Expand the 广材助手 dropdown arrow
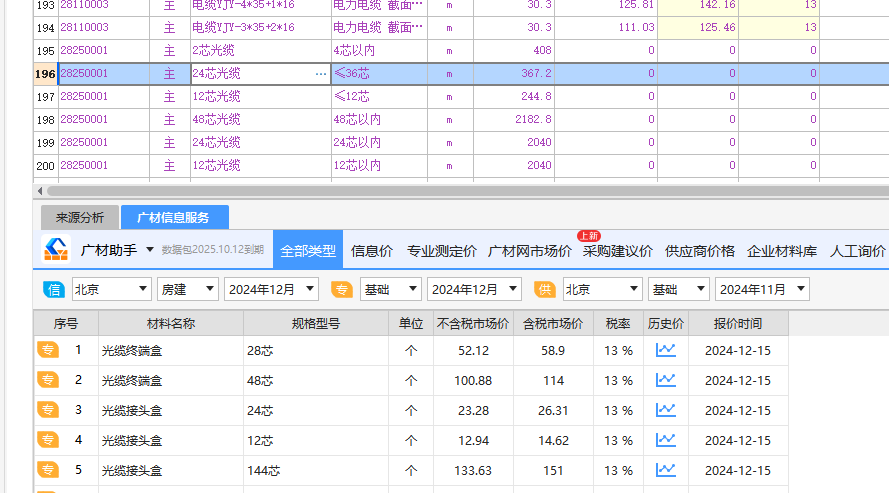This screenshot has width=889, height=493. coord(150,250)
